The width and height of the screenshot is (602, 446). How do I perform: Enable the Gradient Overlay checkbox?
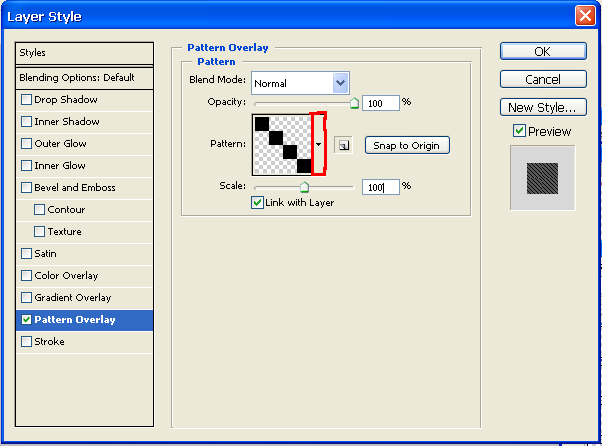[x=26, y=297]
